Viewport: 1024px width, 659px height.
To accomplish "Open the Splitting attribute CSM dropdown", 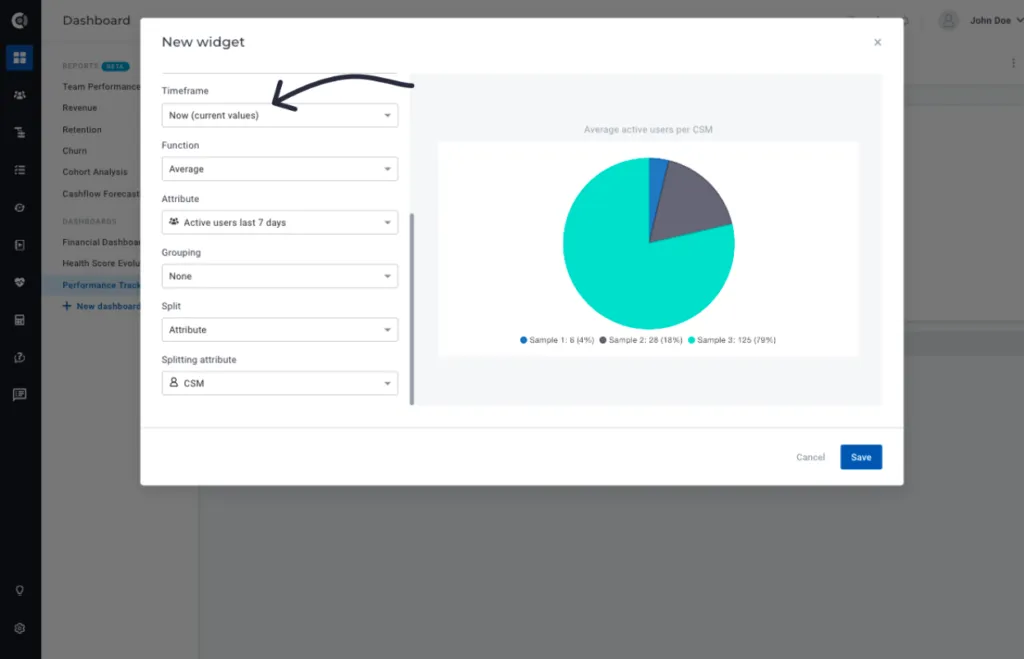I will pos(280,383).
